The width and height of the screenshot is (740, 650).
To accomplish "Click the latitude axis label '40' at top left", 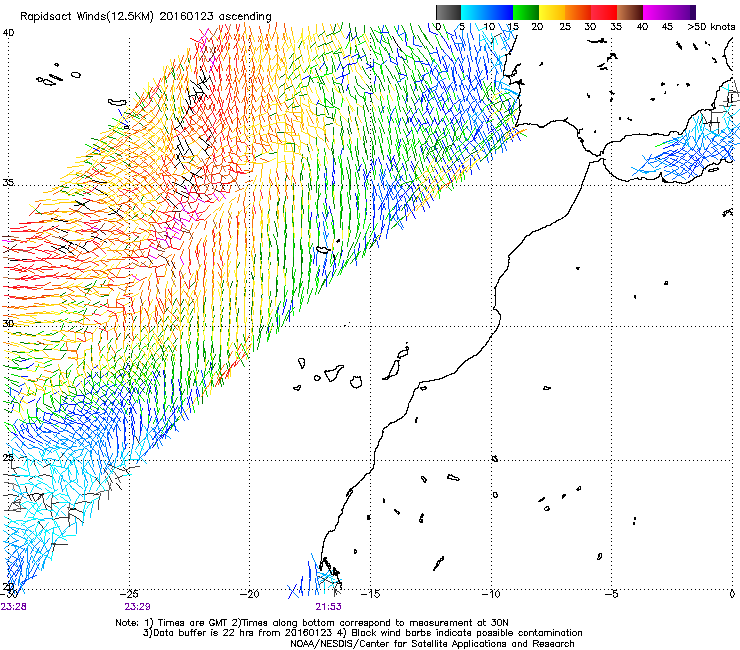I will coord(8,33).
